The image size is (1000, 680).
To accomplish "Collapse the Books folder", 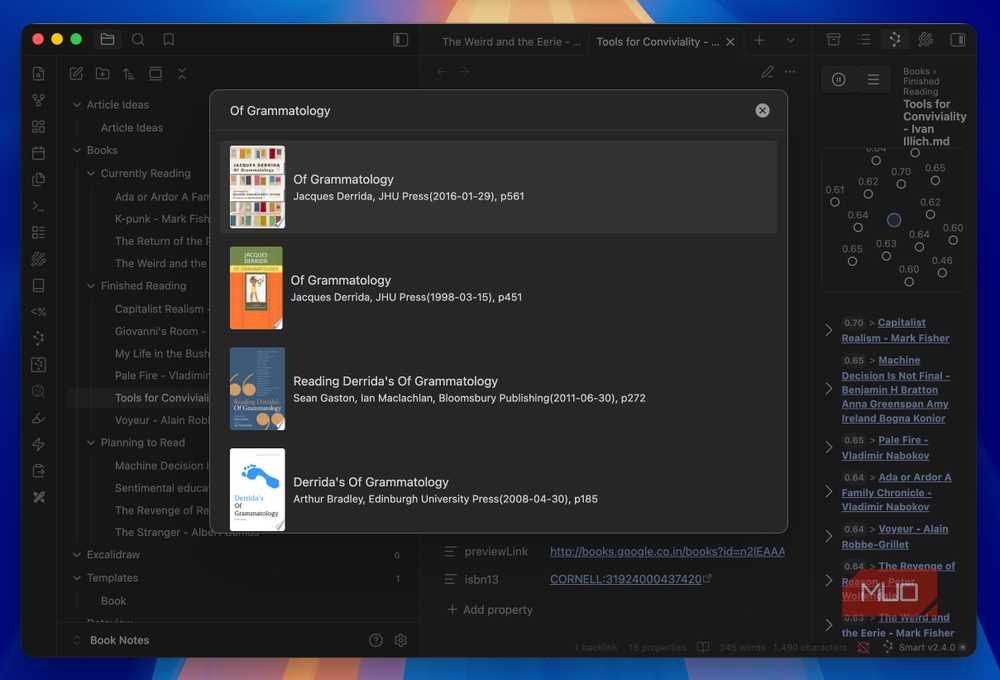I will pos(77,151).
